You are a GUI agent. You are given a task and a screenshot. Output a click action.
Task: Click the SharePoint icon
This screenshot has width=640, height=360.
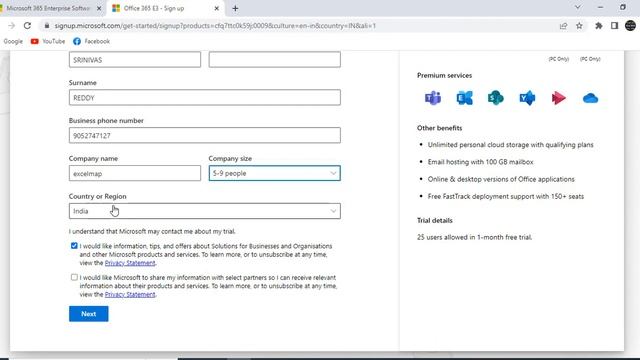pyautogui.click(x=496, y=98)
